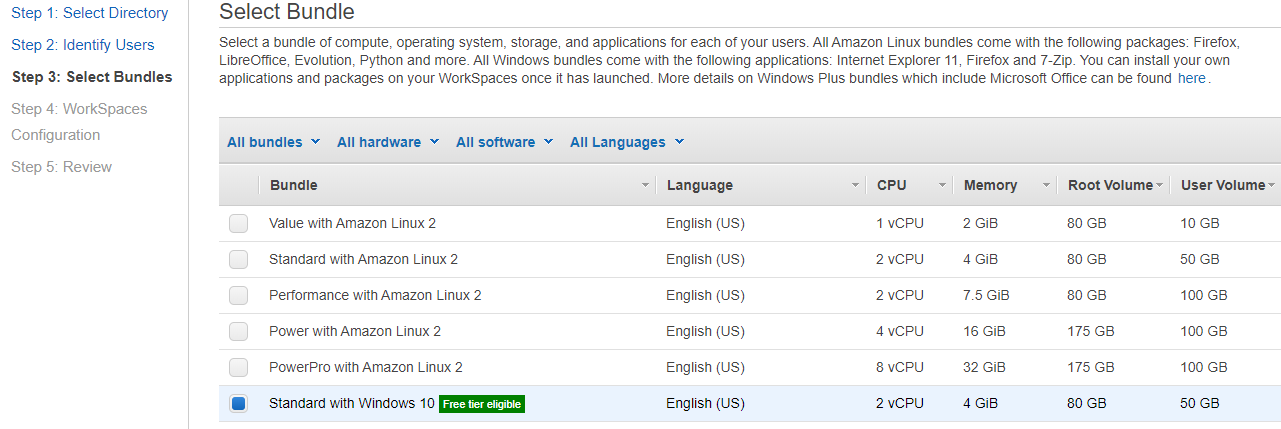Click the Language column sort arrow
This screenshot has height=429, width=1281.
coord(855,186)
